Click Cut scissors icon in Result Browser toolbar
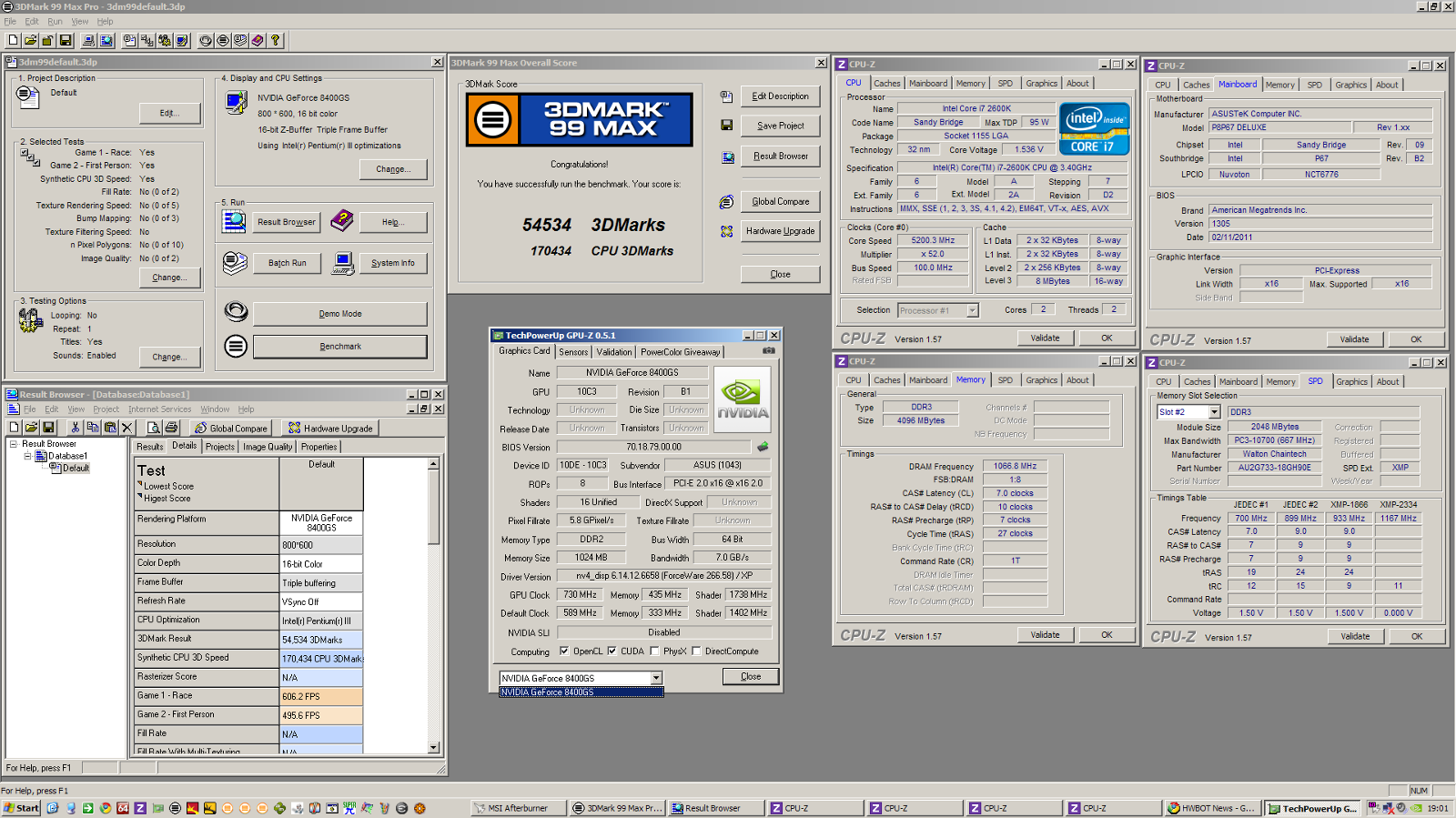 [x=75, y=427]
